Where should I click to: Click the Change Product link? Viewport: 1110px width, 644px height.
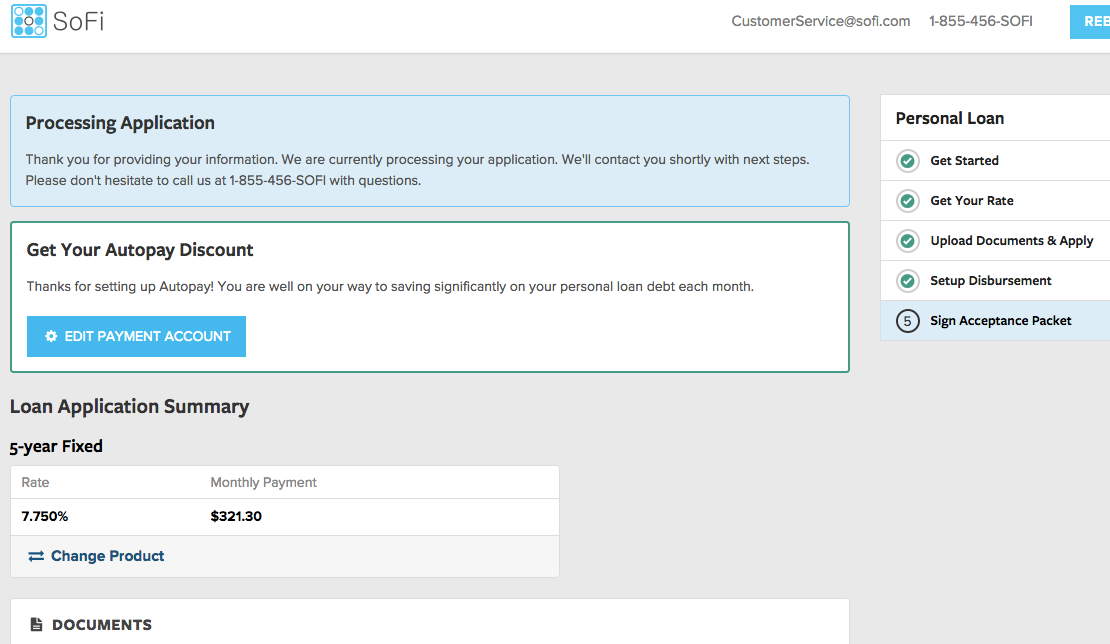(x=107, y=556)
